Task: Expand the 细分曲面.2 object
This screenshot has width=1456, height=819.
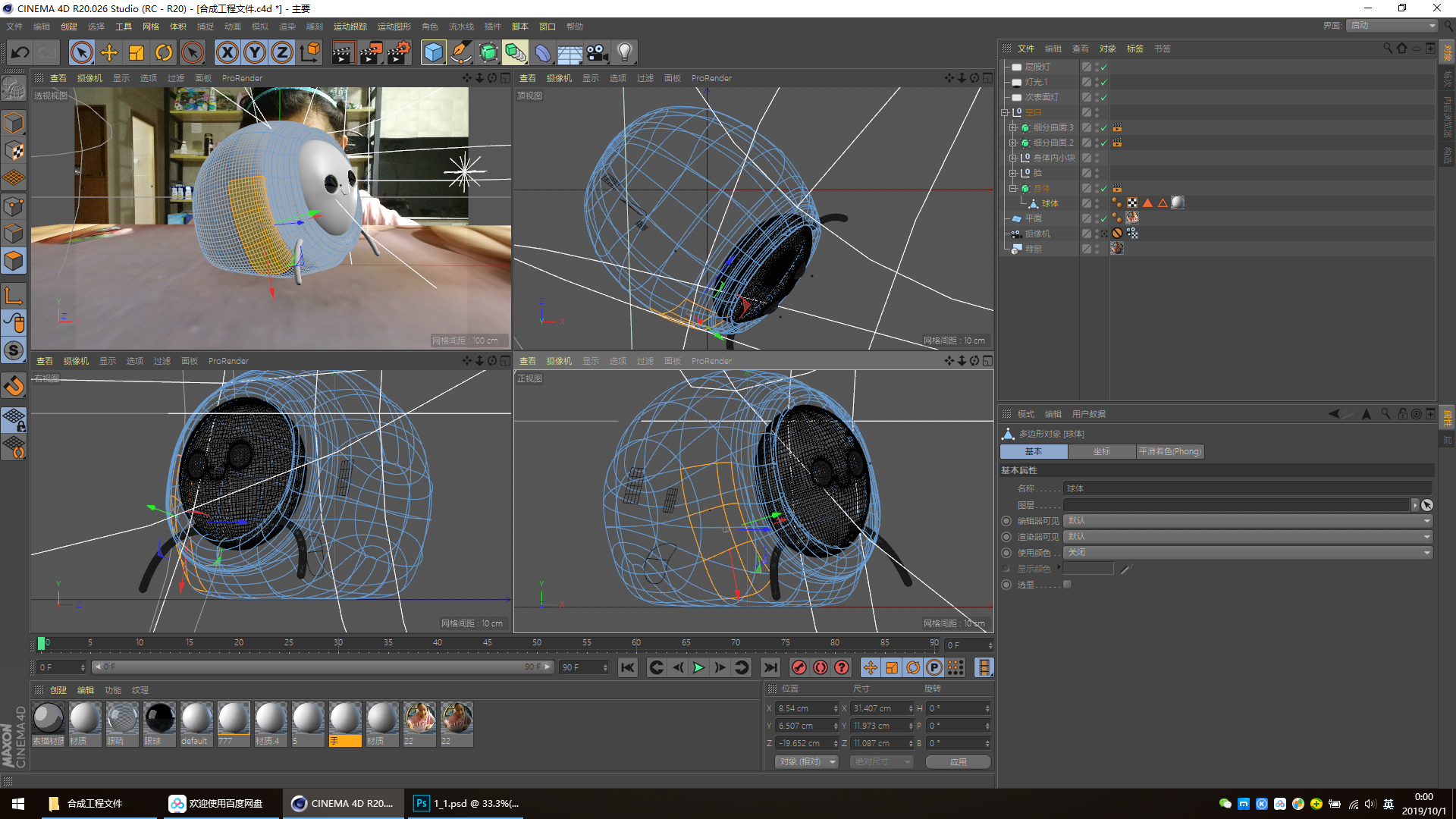Action: (x=1012, y=143)
